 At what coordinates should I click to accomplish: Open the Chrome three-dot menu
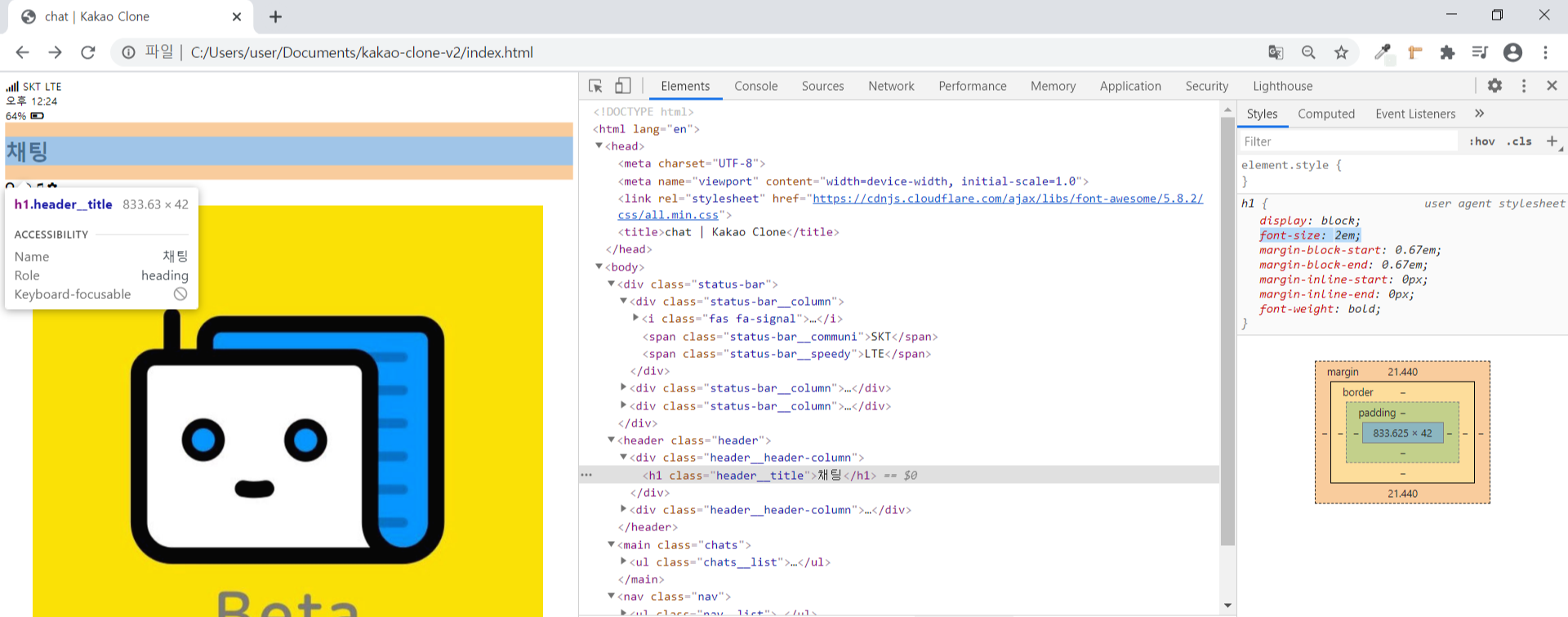click(1545, 52)
